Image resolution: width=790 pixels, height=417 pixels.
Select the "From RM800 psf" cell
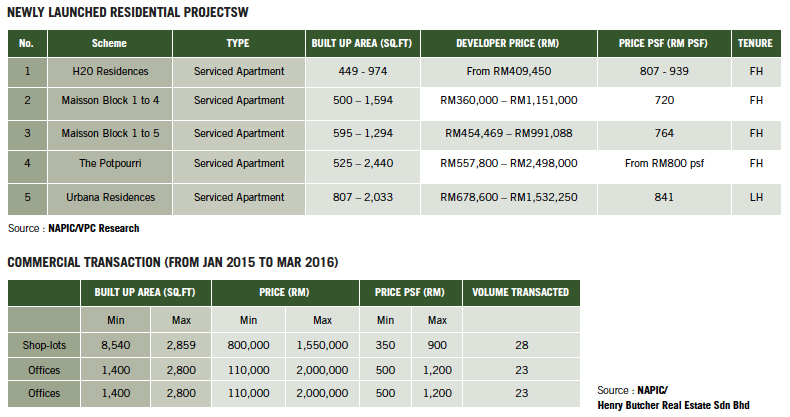661,164
